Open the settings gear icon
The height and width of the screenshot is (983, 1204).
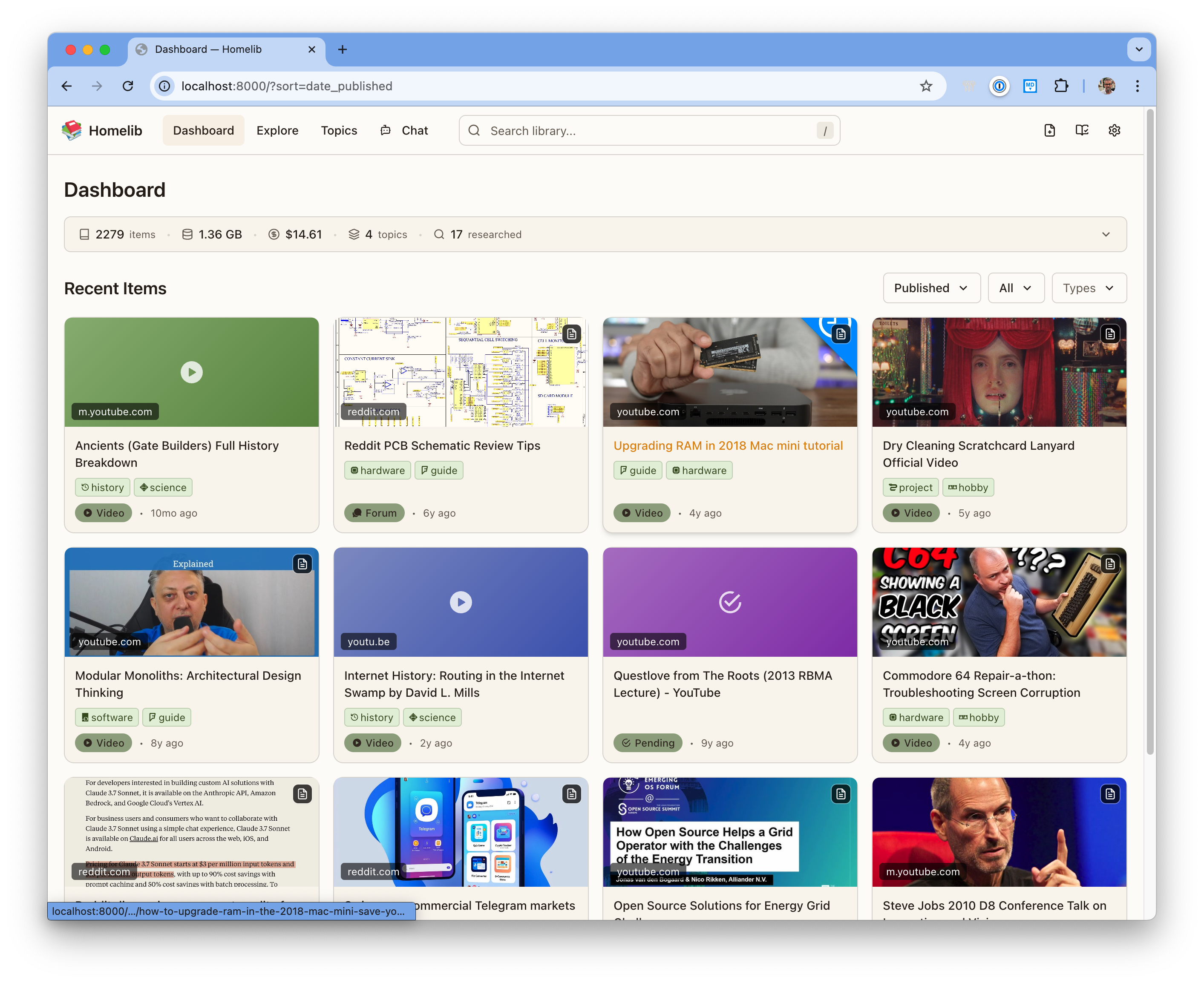point(1114,131)
